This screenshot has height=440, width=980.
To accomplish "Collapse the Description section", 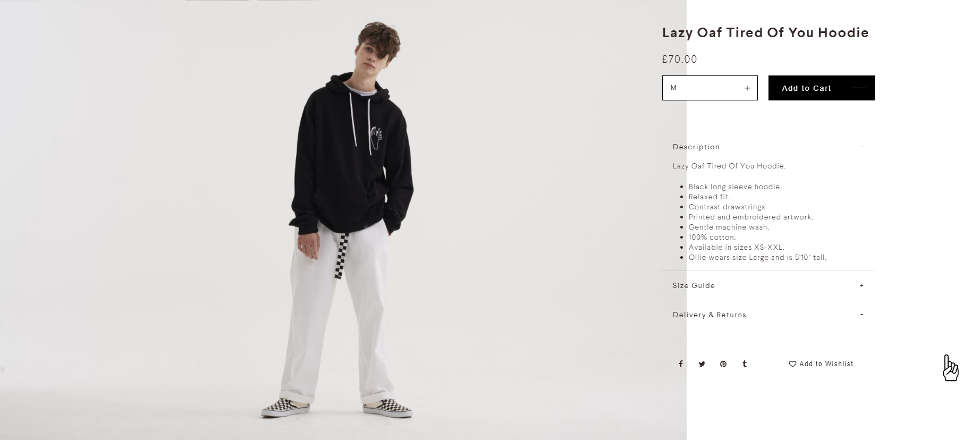I will click(768, 147).
